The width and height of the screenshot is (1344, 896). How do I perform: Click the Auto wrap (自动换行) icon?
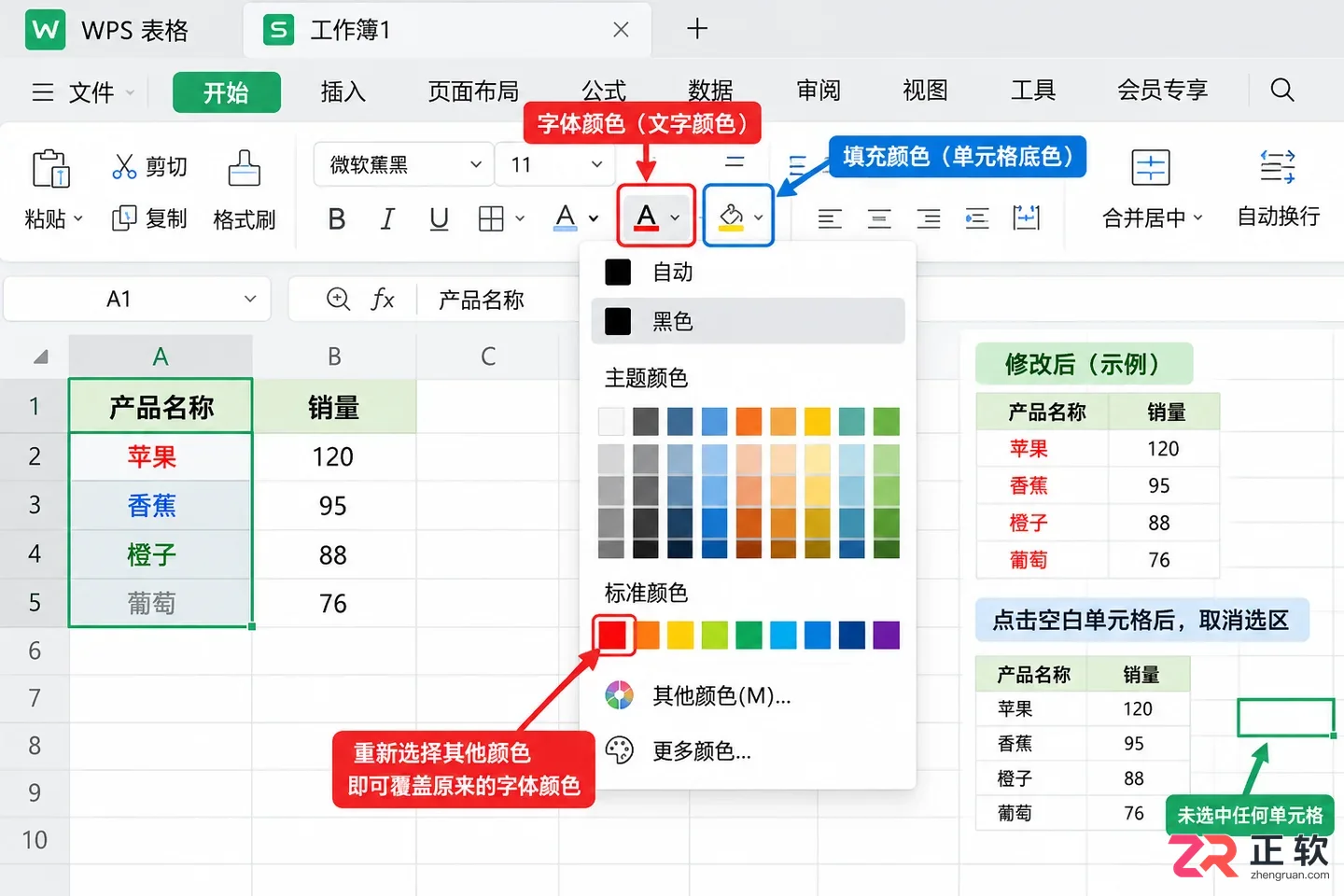1278,167
